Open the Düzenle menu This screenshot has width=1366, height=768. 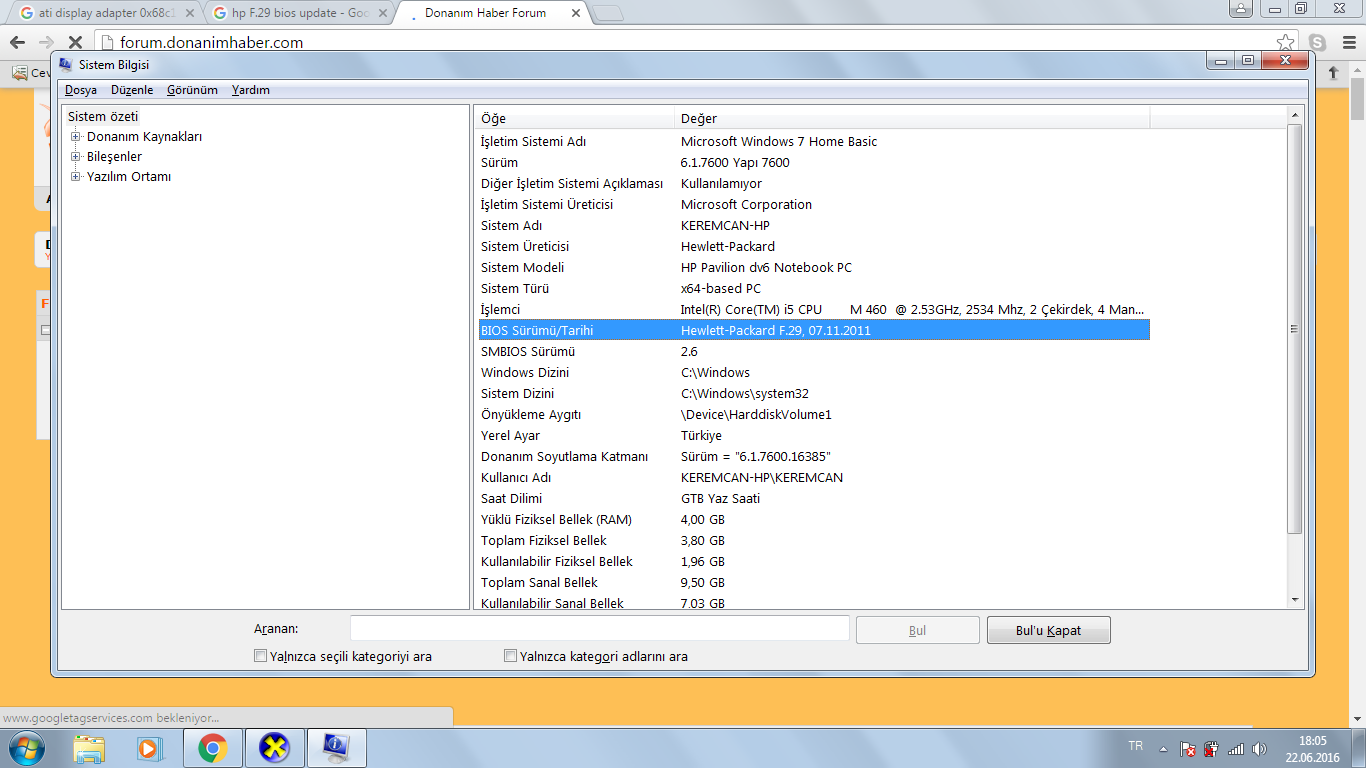point(132,90)
